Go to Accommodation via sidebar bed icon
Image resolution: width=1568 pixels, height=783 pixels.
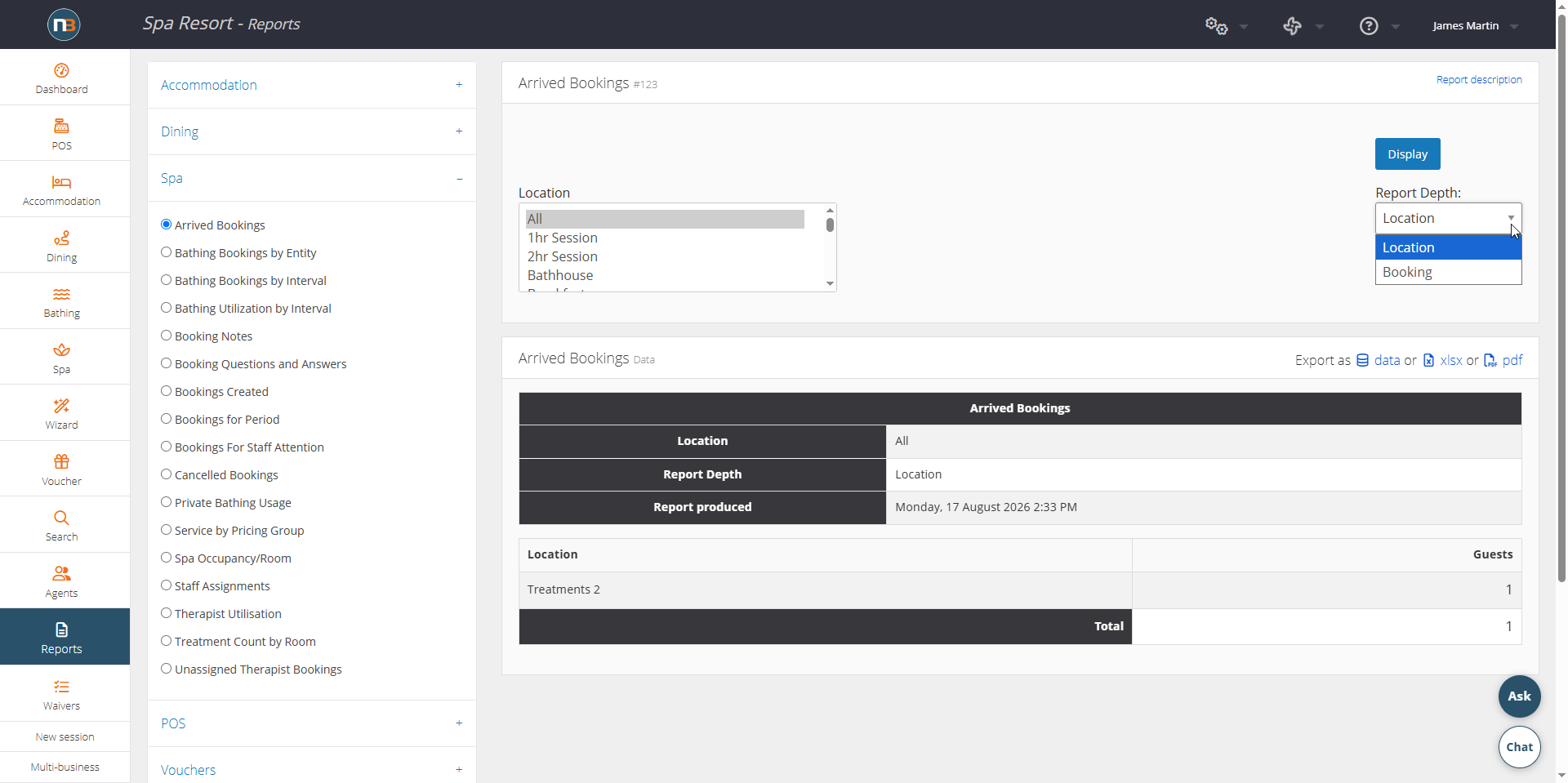(62, 190)
